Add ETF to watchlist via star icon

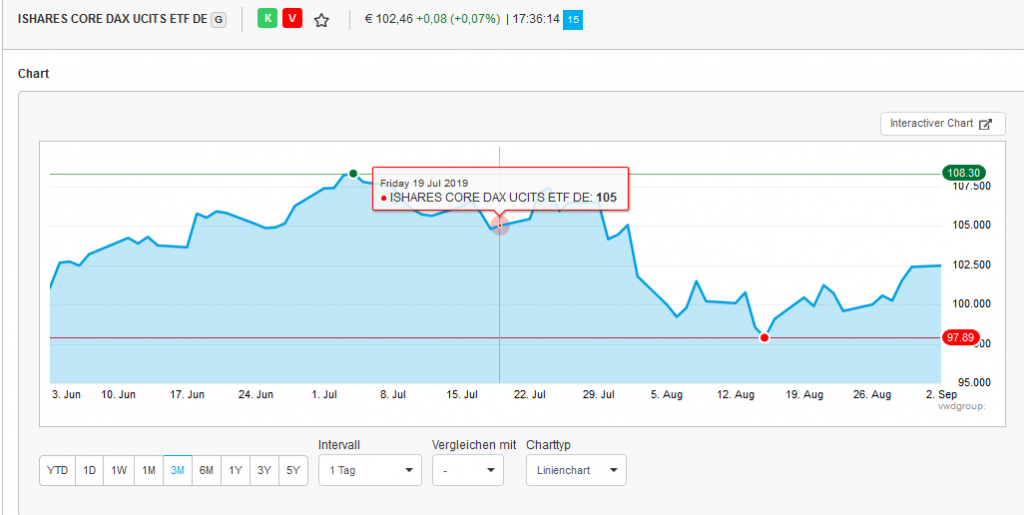[321, 20]
